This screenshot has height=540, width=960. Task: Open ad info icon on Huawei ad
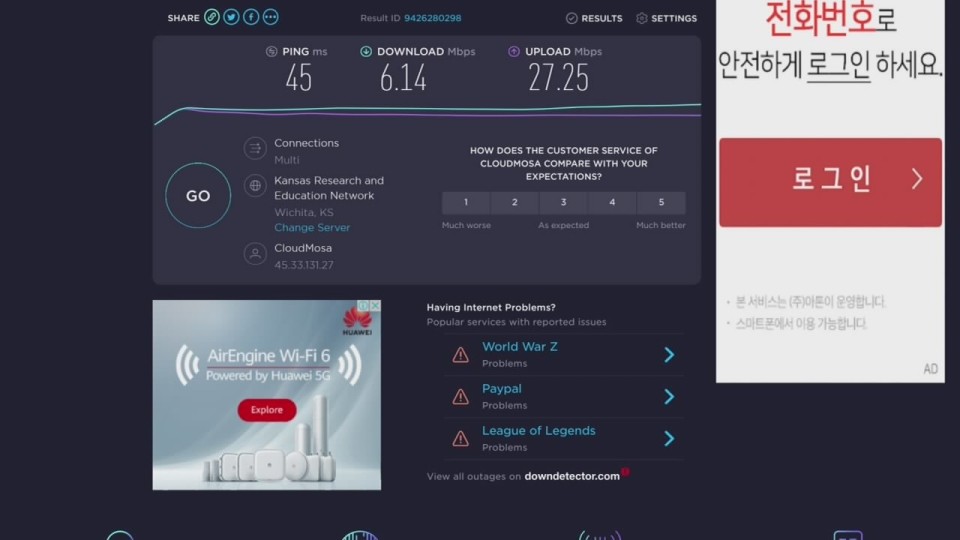point(364,305)
